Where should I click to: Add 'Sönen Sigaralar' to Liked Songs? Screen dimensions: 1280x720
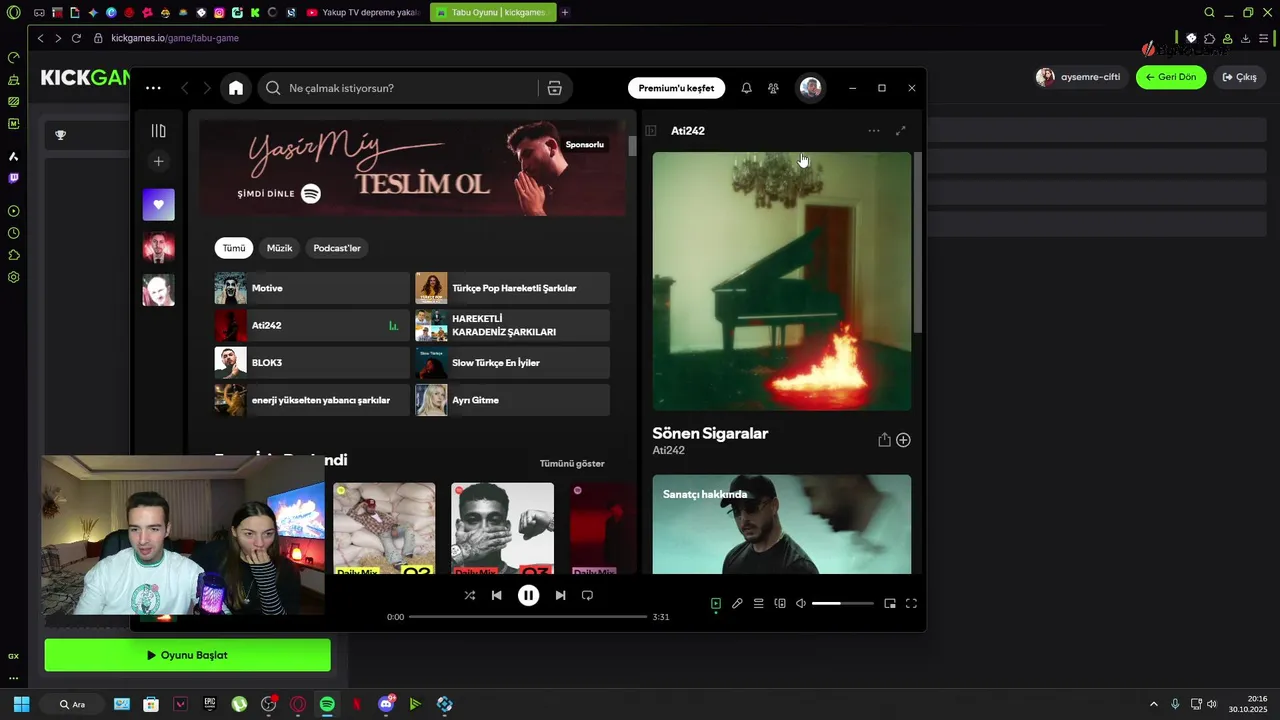point(903,440)
